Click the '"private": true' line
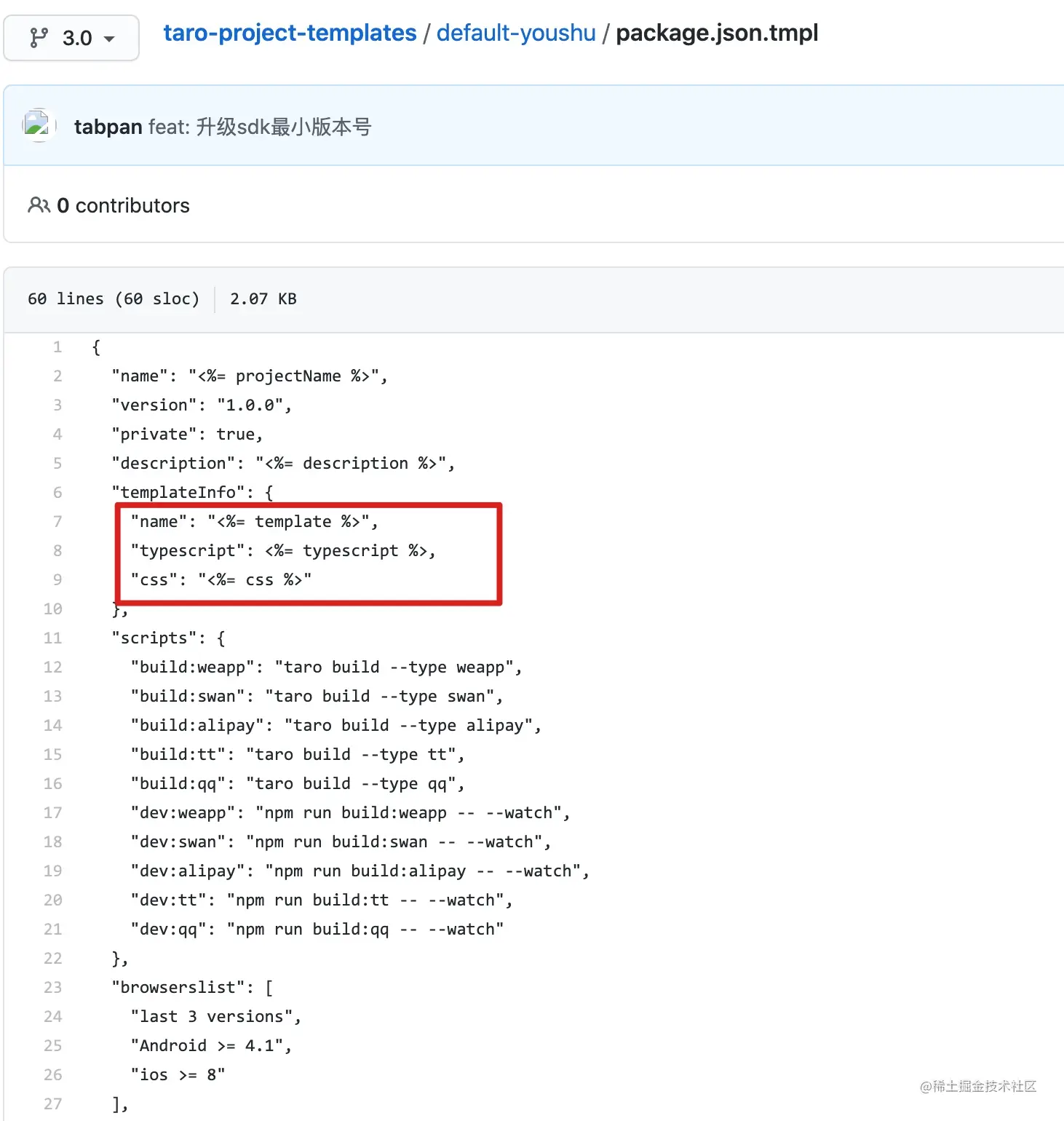Viewport: 1064px width, 1121px height. [187, 435]
